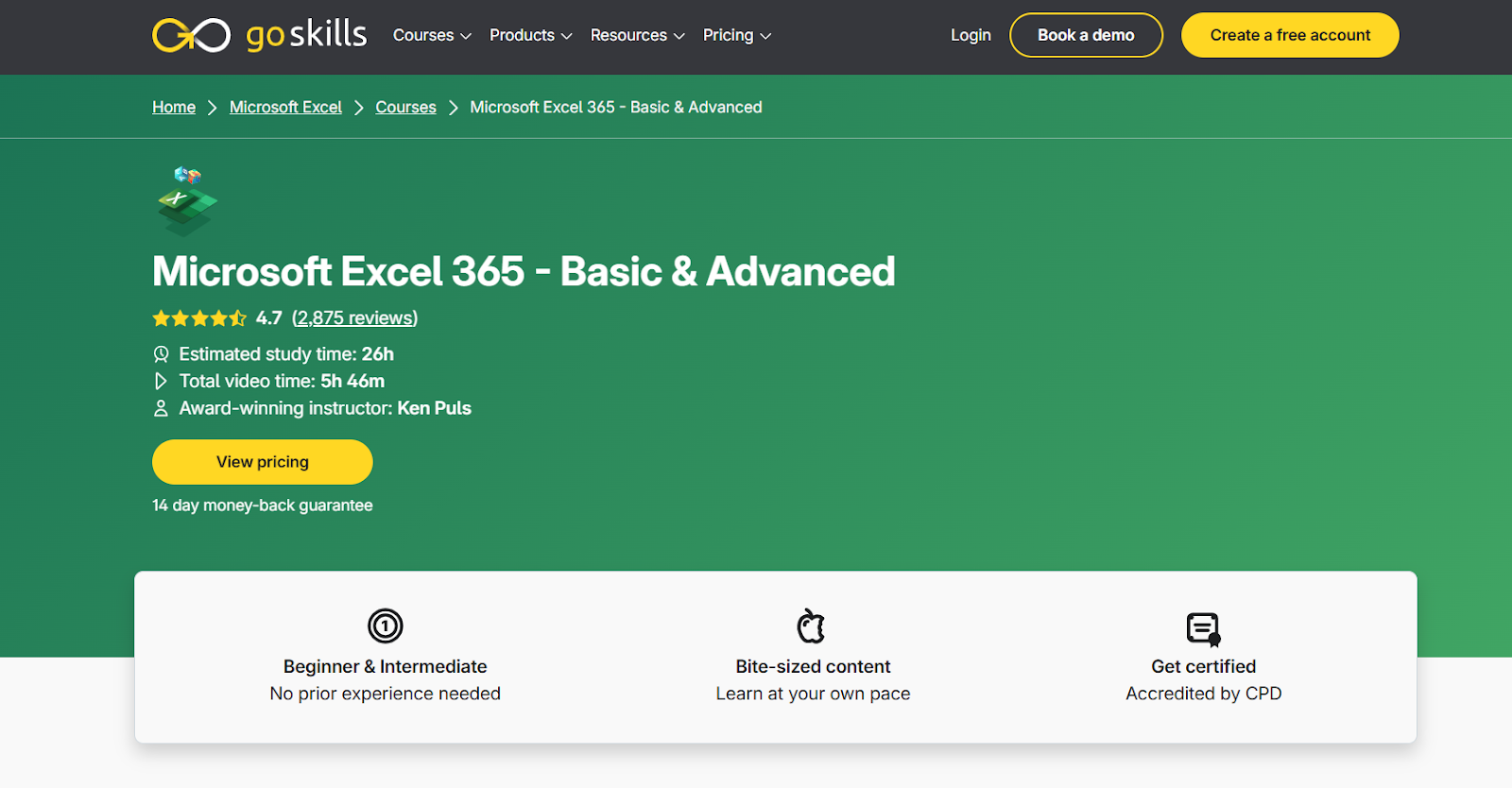This screenshot has width=1512, height=788.
Task: Click the 'Get certified' heading
Action: (x=1204, y=667)
